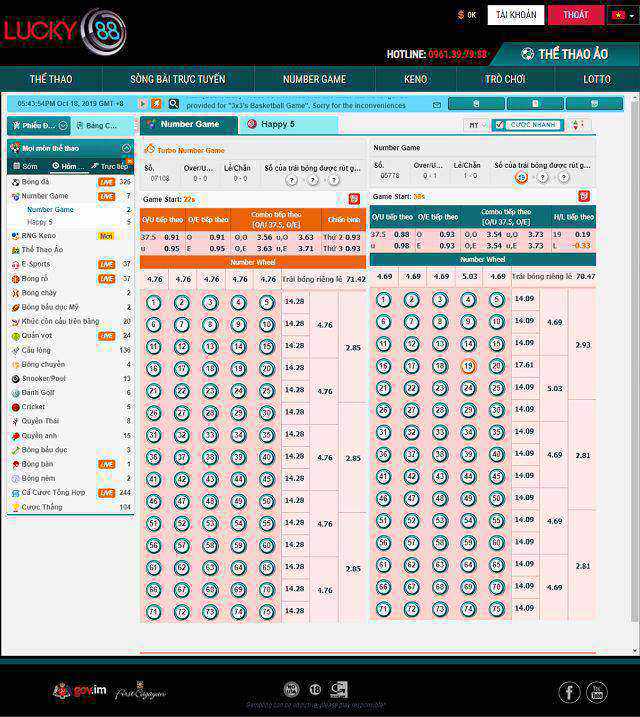Click Over 37.5 odds 0.91 in Turbo game
Image resolution: width=640 pixels, height=717 pixels.
point(171,237)
